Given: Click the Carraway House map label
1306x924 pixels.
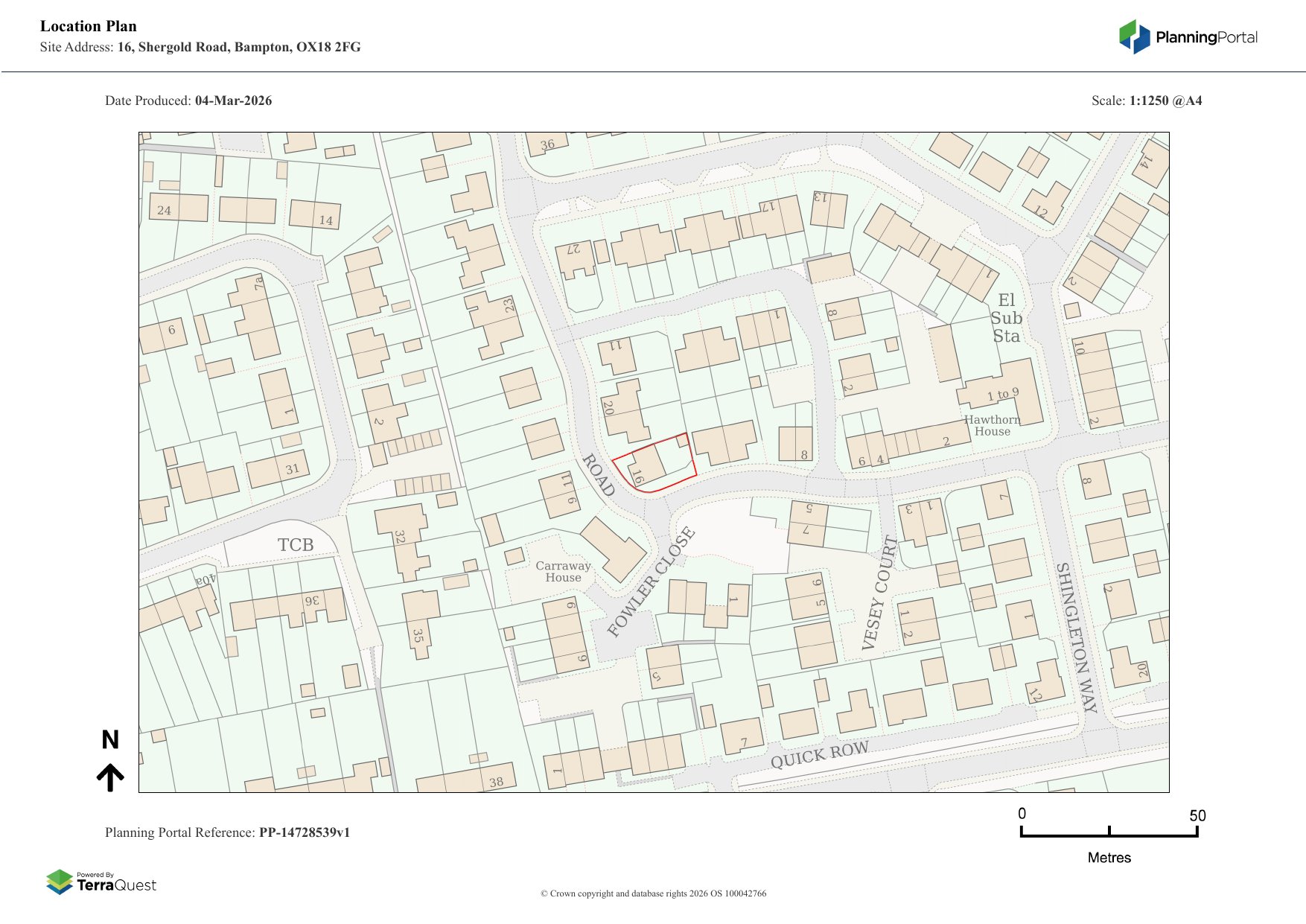Looking at the screenshot, I should (x=563, y=572).
